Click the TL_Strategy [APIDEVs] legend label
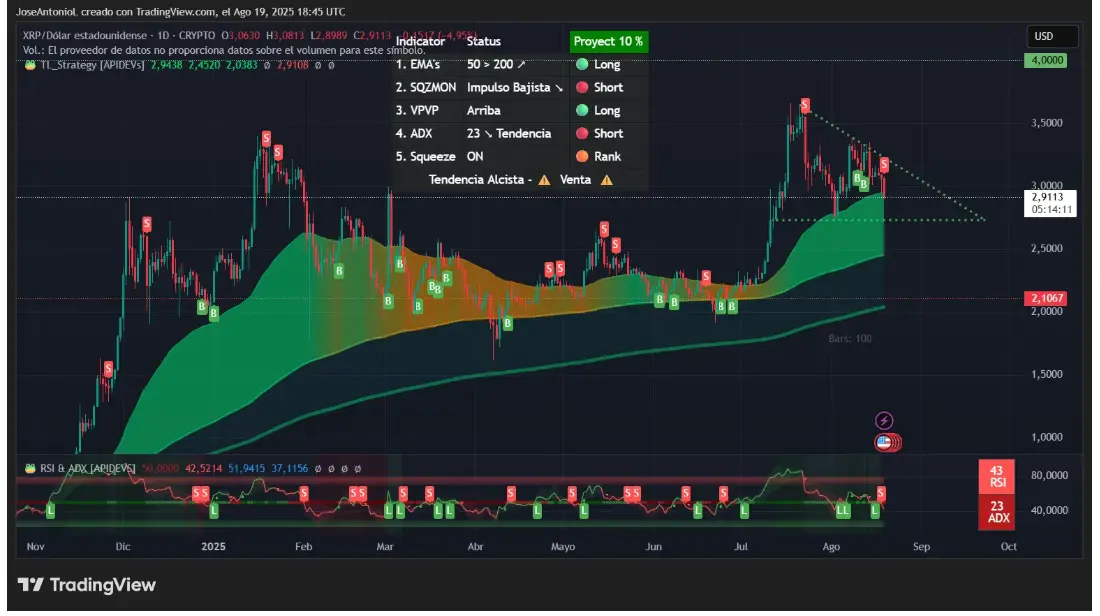Image resolution: width=1100 pixels, height=616 pixels. (x=93, y=65)
